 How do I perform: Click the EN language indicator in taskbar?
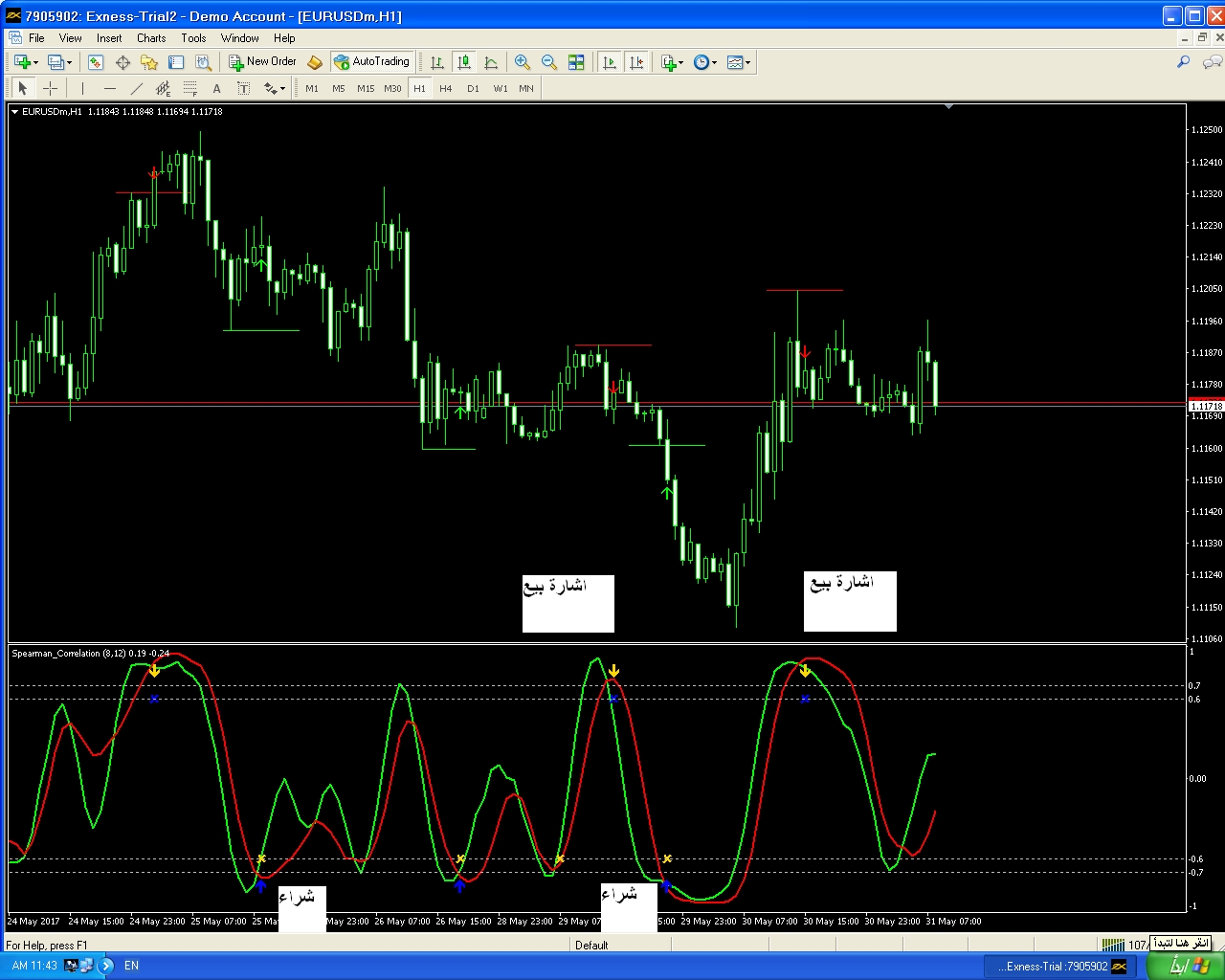coord(132,966)
